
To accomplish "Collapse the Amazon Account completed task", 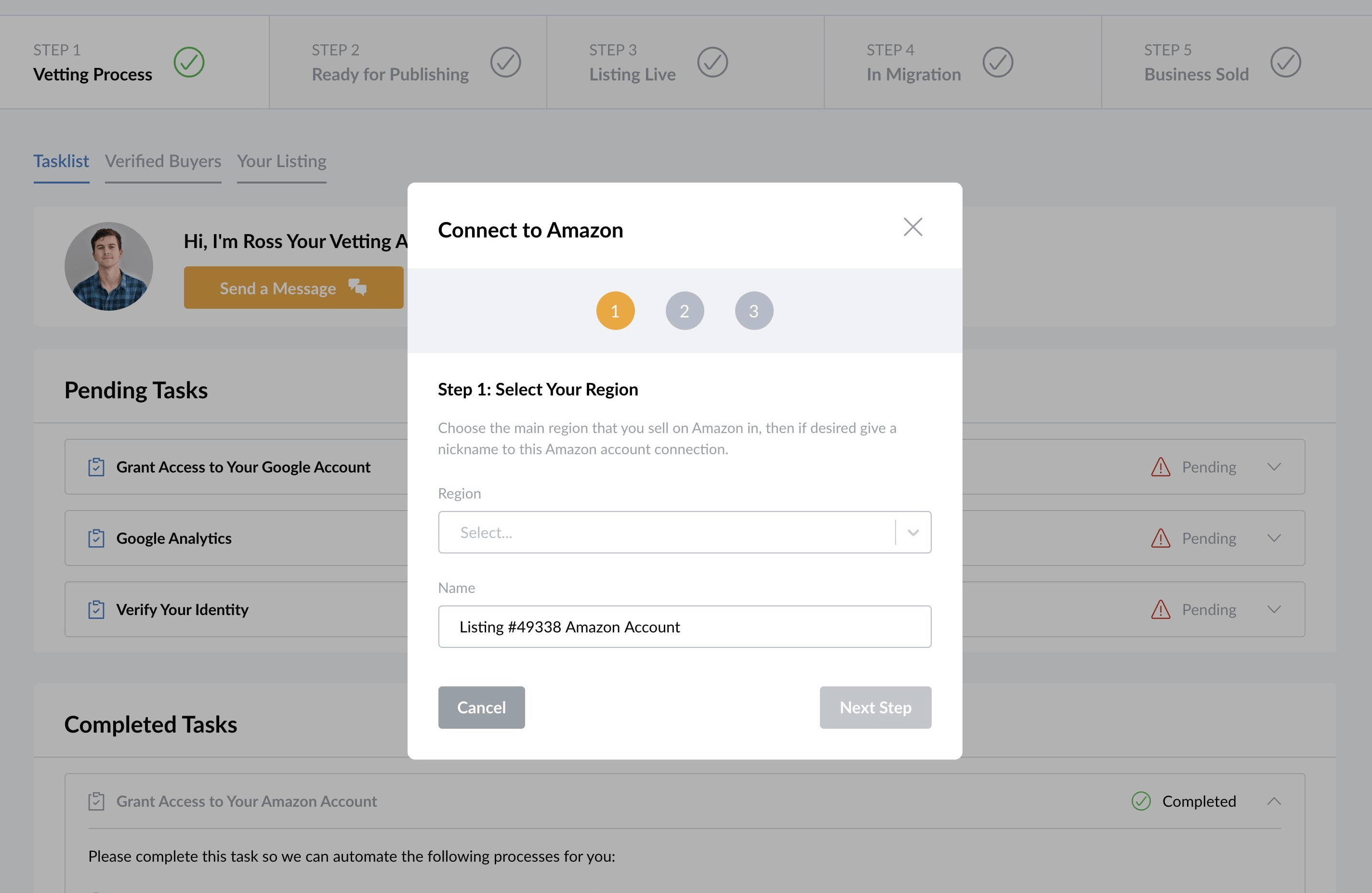I will 1274,801.
